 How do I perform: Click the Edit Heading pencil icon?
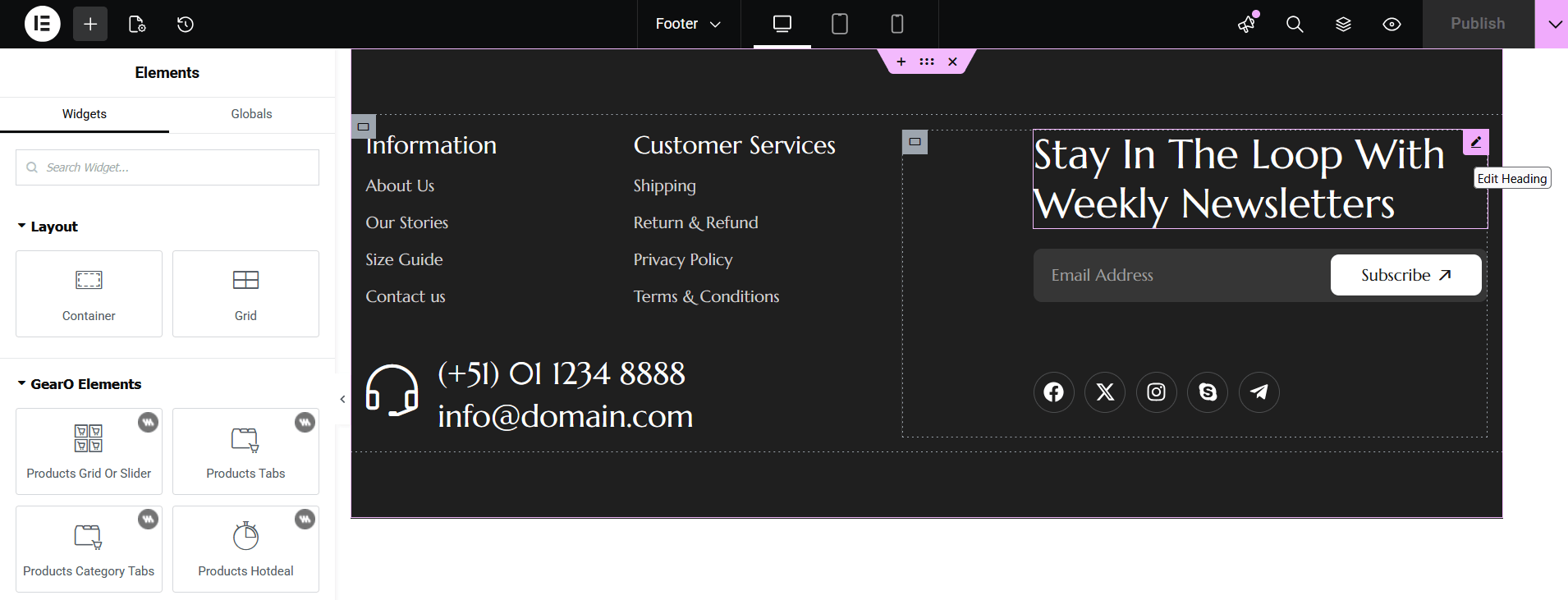point(1475,142)
